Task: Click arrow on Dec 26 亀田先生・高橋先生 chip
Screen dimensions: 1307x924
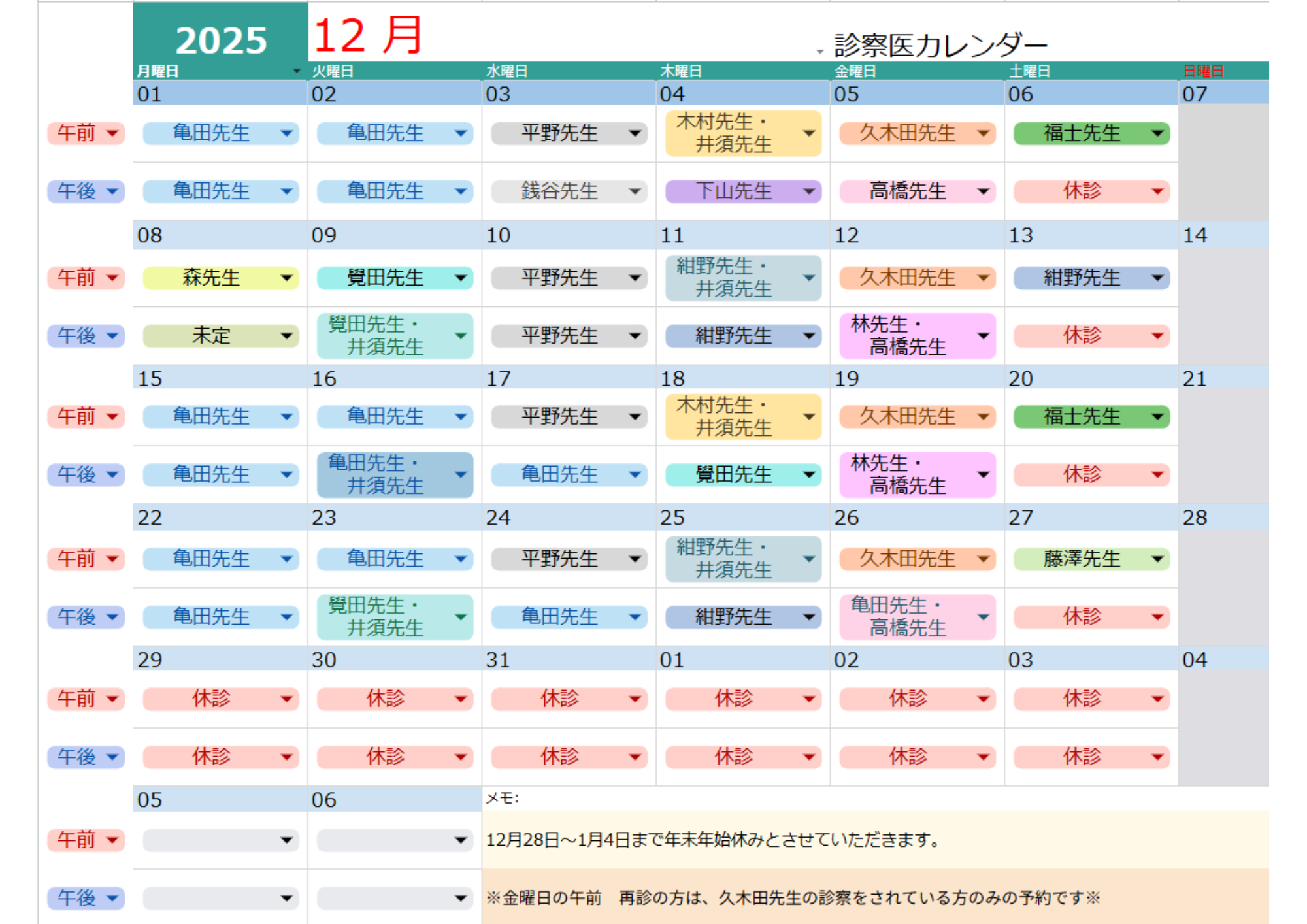Action: coord(983,616)
